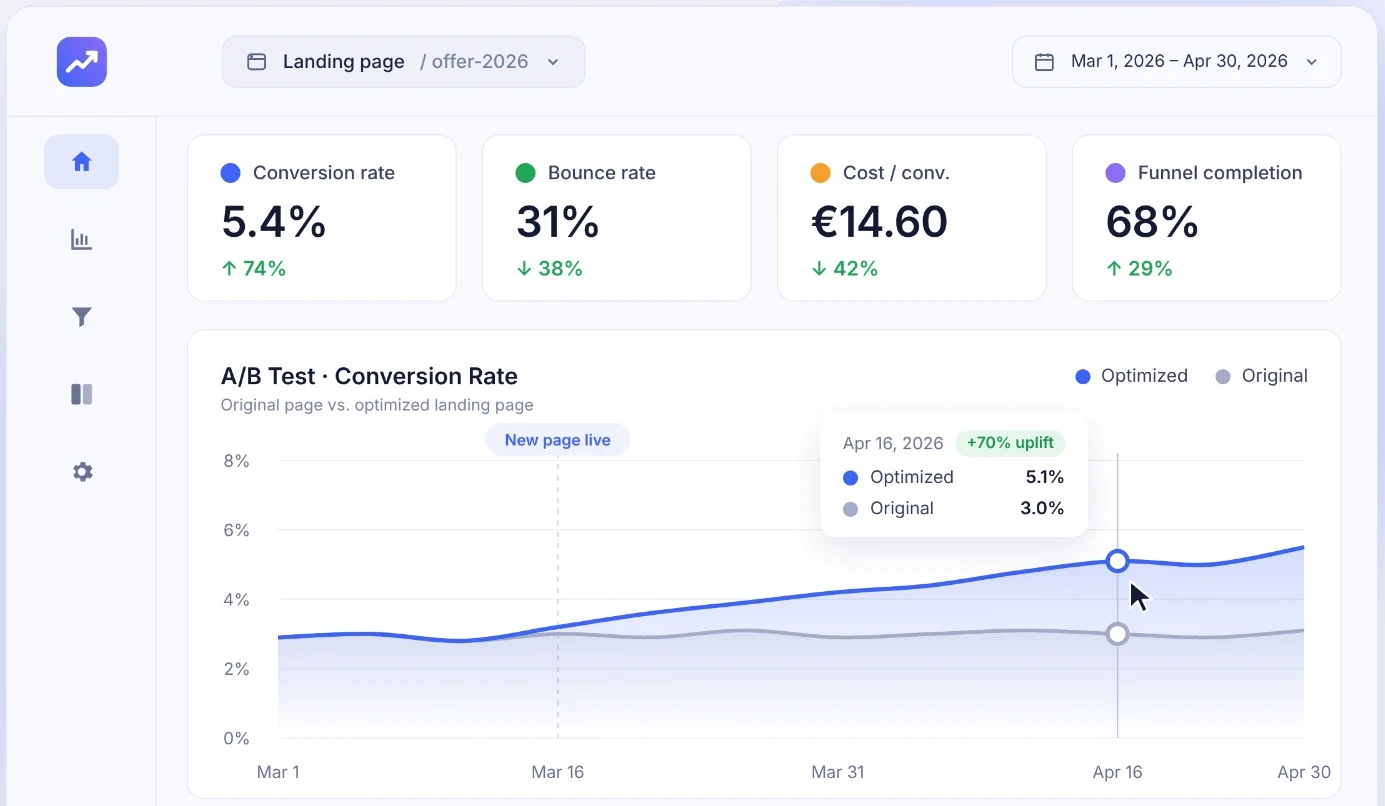Screen dimensions: 1385x806
Task: Click the ↓ 42% cost change indicator
Action: [x=844, y=268]
